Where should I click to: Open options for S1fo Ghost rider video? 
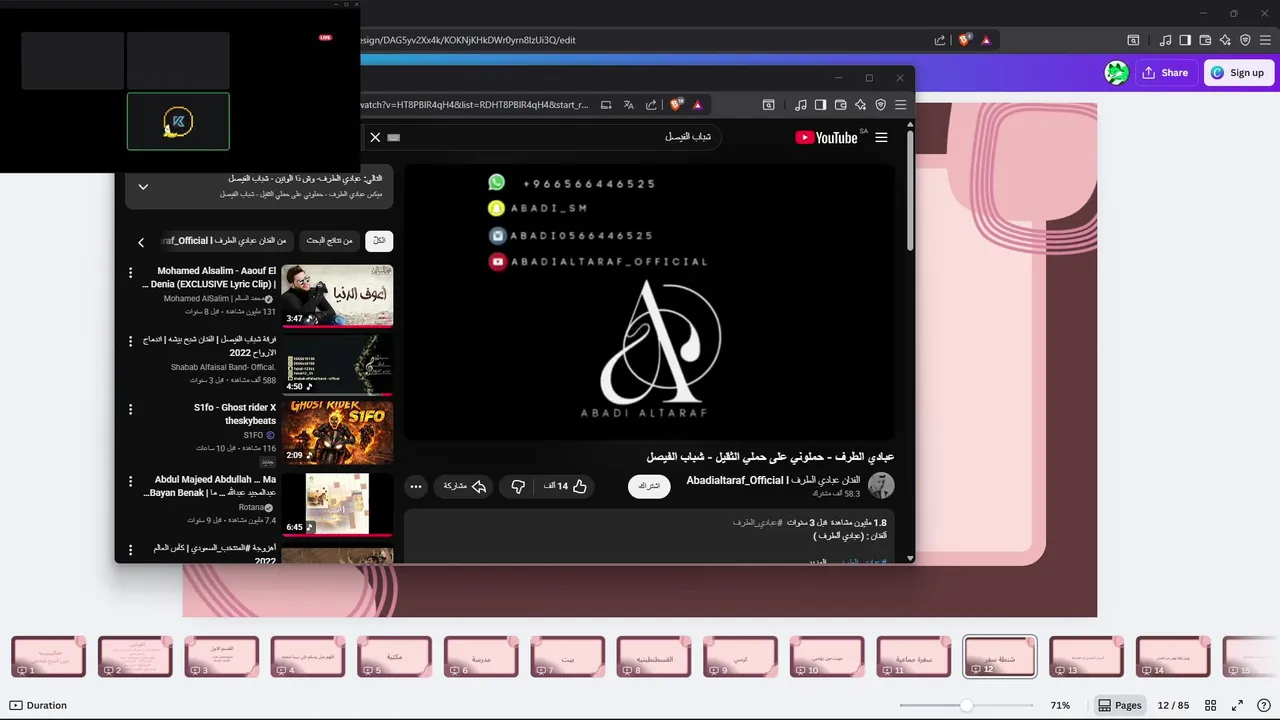click(130, 409)
